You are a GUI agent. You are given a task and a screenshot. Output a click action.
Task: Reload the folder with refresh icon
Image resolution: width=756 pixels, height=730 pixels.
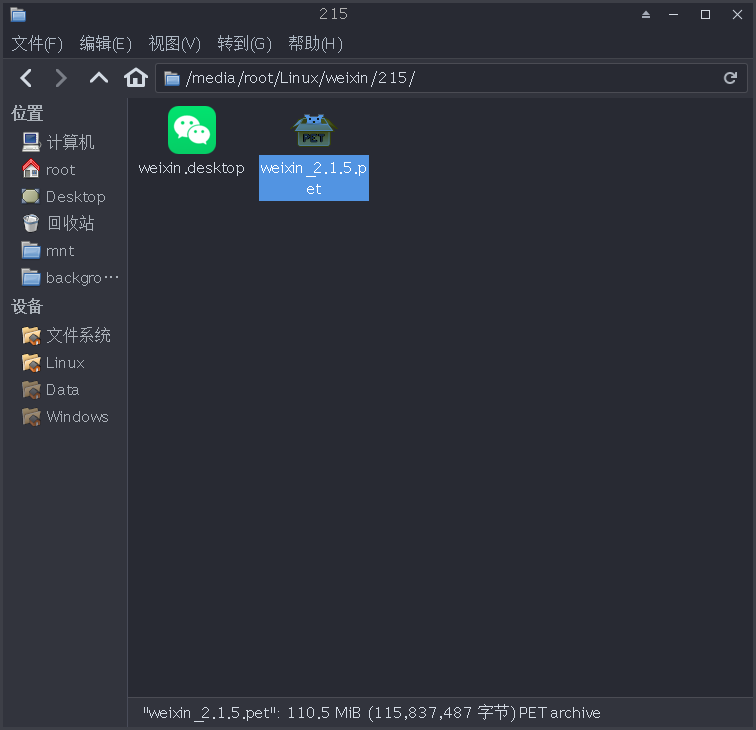click(730, 78)
